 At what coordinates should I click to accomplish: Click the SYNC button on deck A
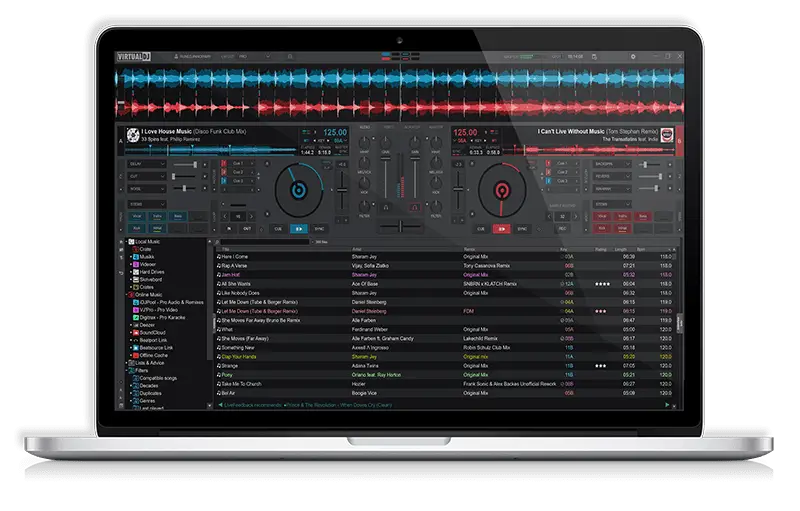tap(319, 229)
